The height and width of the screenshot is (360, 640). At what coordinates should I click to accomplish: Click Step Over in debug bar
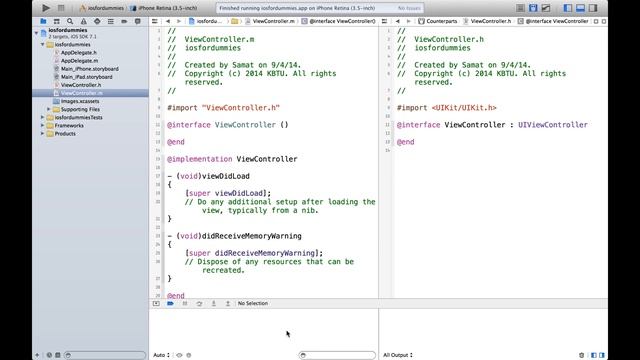(x=199, y=303)
